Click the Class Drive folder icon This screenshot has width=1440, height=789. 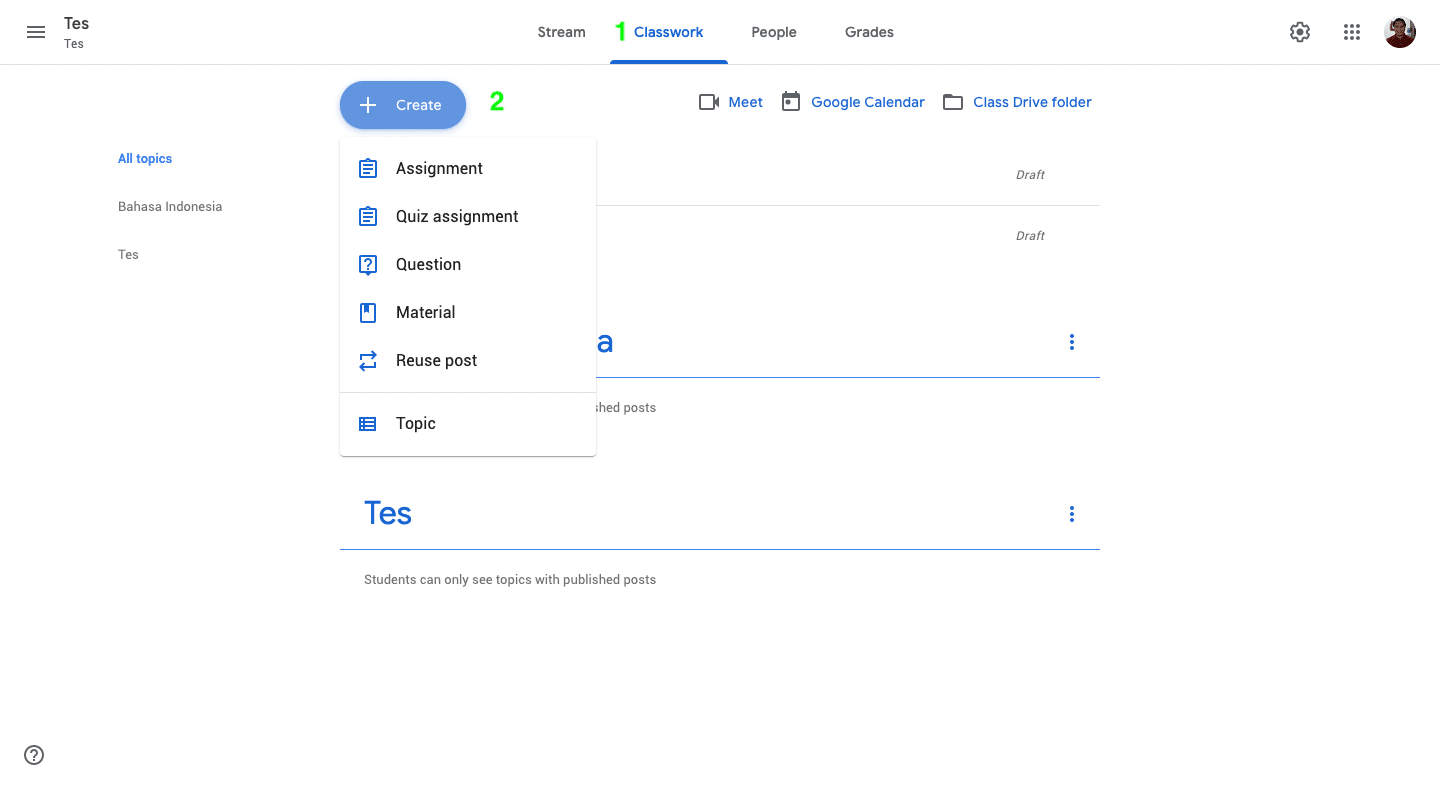click(x=953, y=102)
